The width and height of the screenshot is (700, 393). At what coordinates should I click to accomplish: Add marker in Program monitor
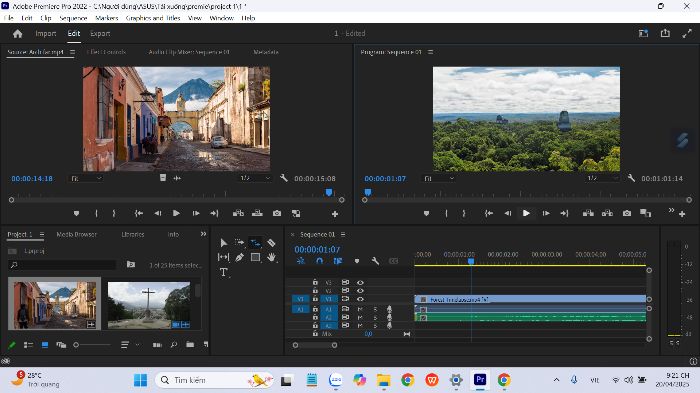click(426, 213)
